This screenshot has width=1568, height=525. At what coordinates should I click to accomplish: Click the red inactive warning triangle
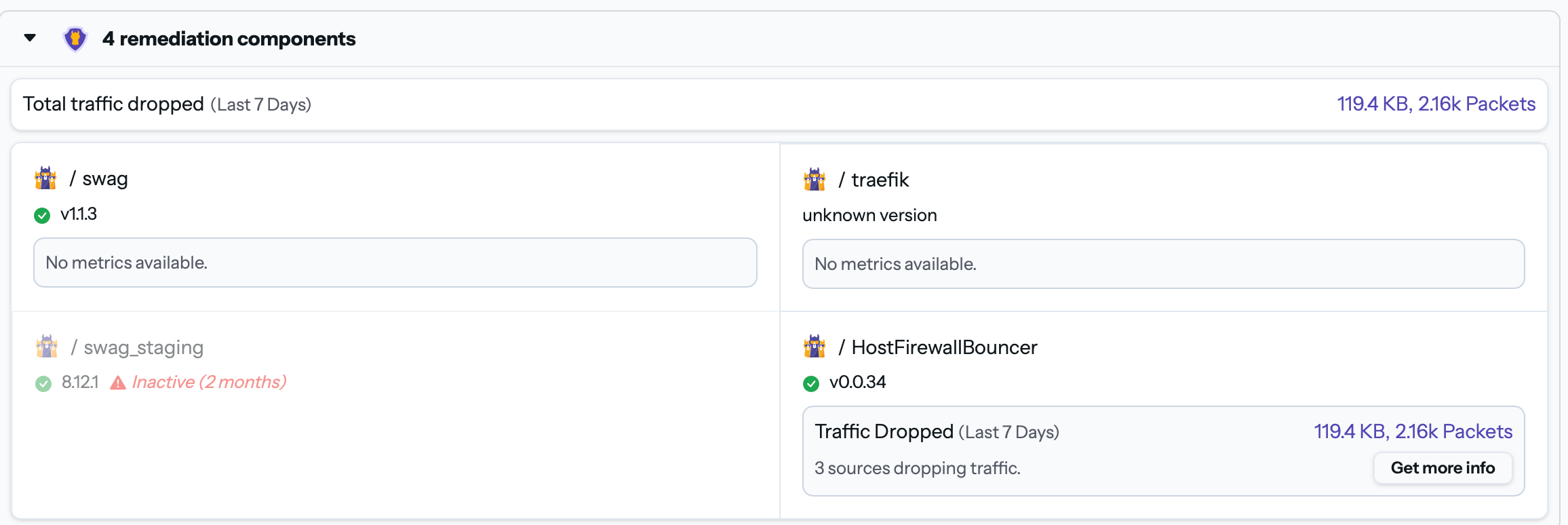point(118,383)
